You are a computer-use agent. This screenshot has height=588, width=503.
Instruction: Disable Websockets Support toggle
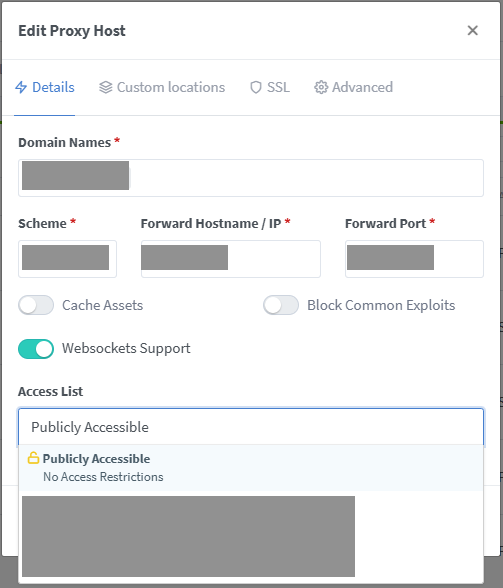click(36, 349)
